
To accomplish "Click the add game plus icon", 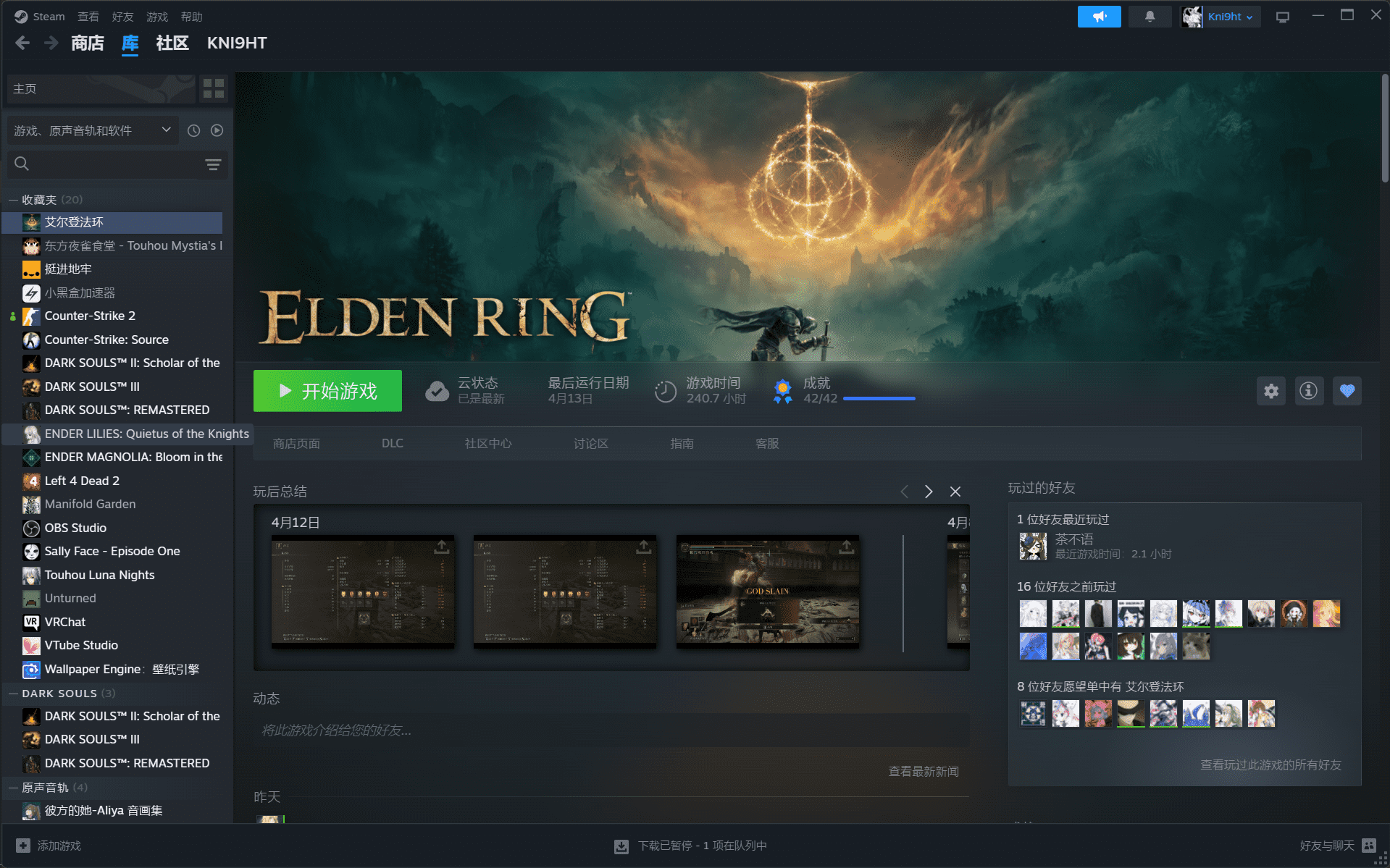I will pos(23,846).
